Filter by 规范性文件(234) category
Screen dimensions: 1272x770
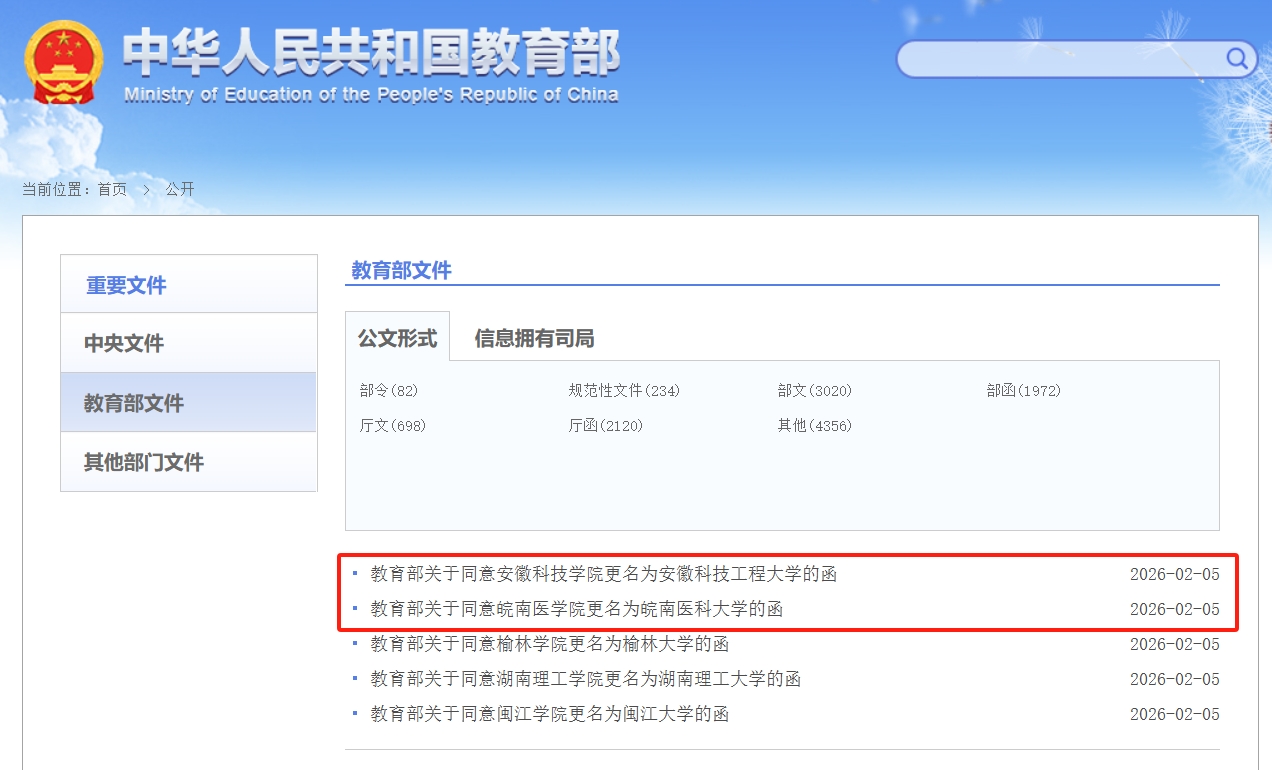pyautogui.click(x=624, y=391)
